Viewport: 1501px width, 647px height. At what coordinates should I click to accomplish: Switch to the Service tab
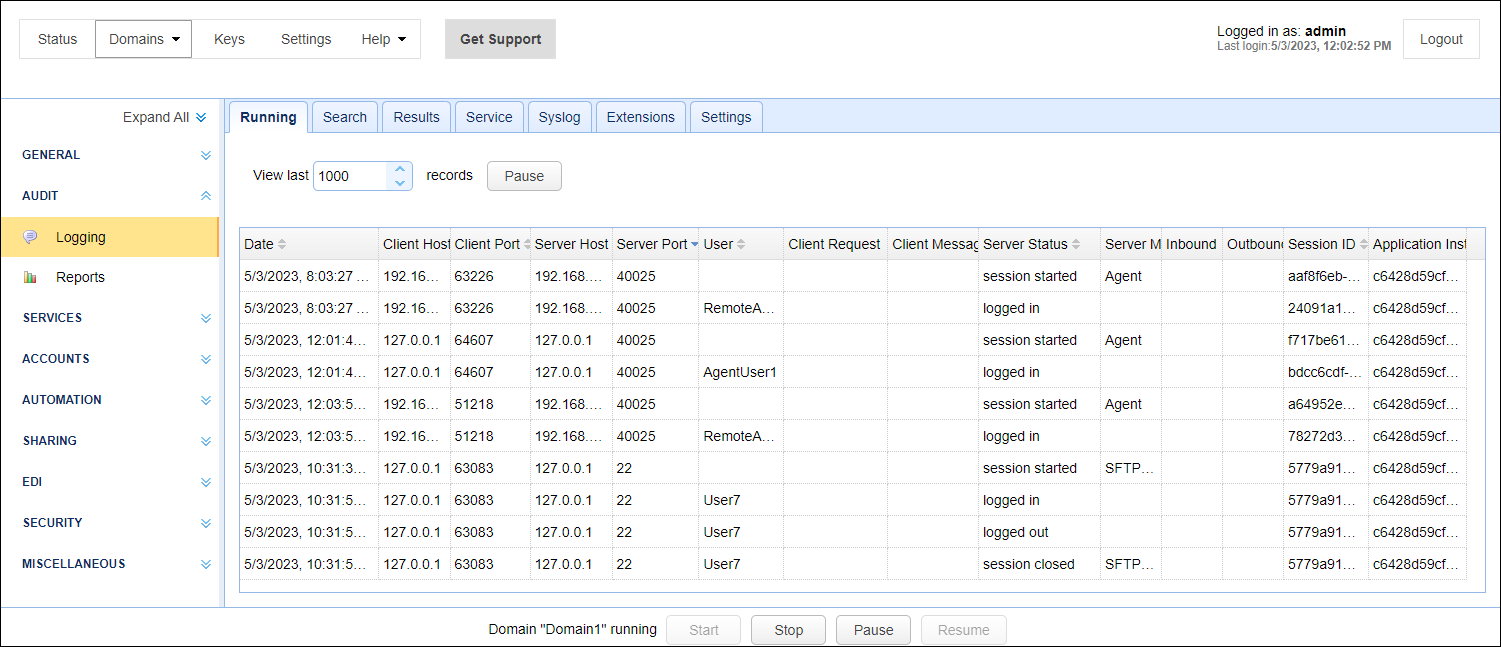[x=489, y=117]
